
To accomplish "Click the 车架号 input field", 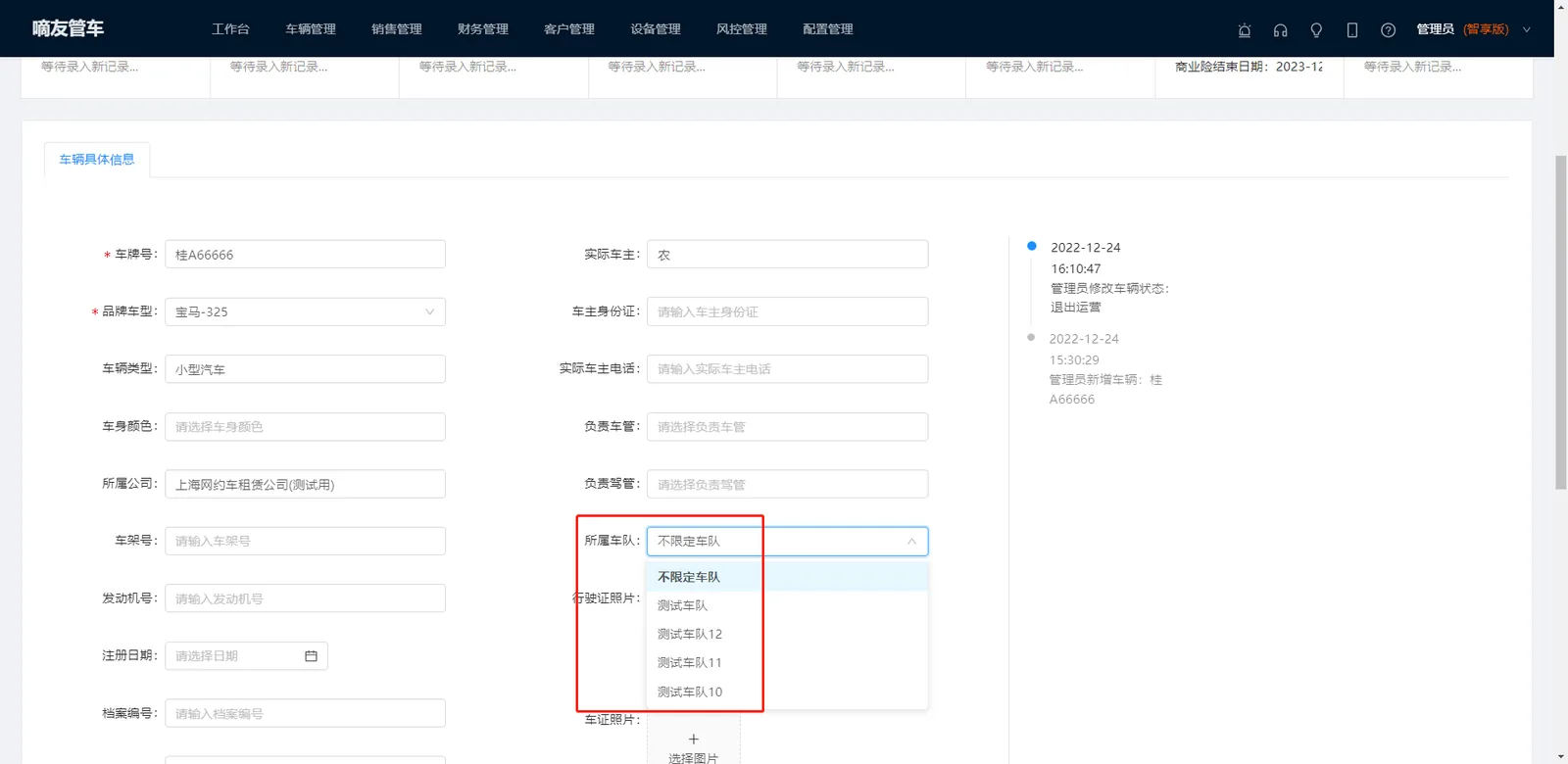I will click(305, 541).
